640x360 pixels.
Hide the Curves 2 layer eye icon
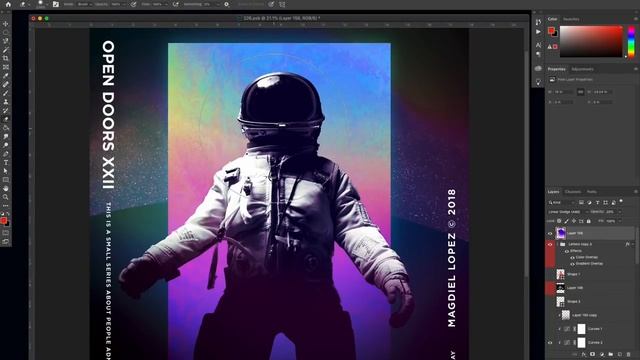pyautogui.click(x=550, y=342)
